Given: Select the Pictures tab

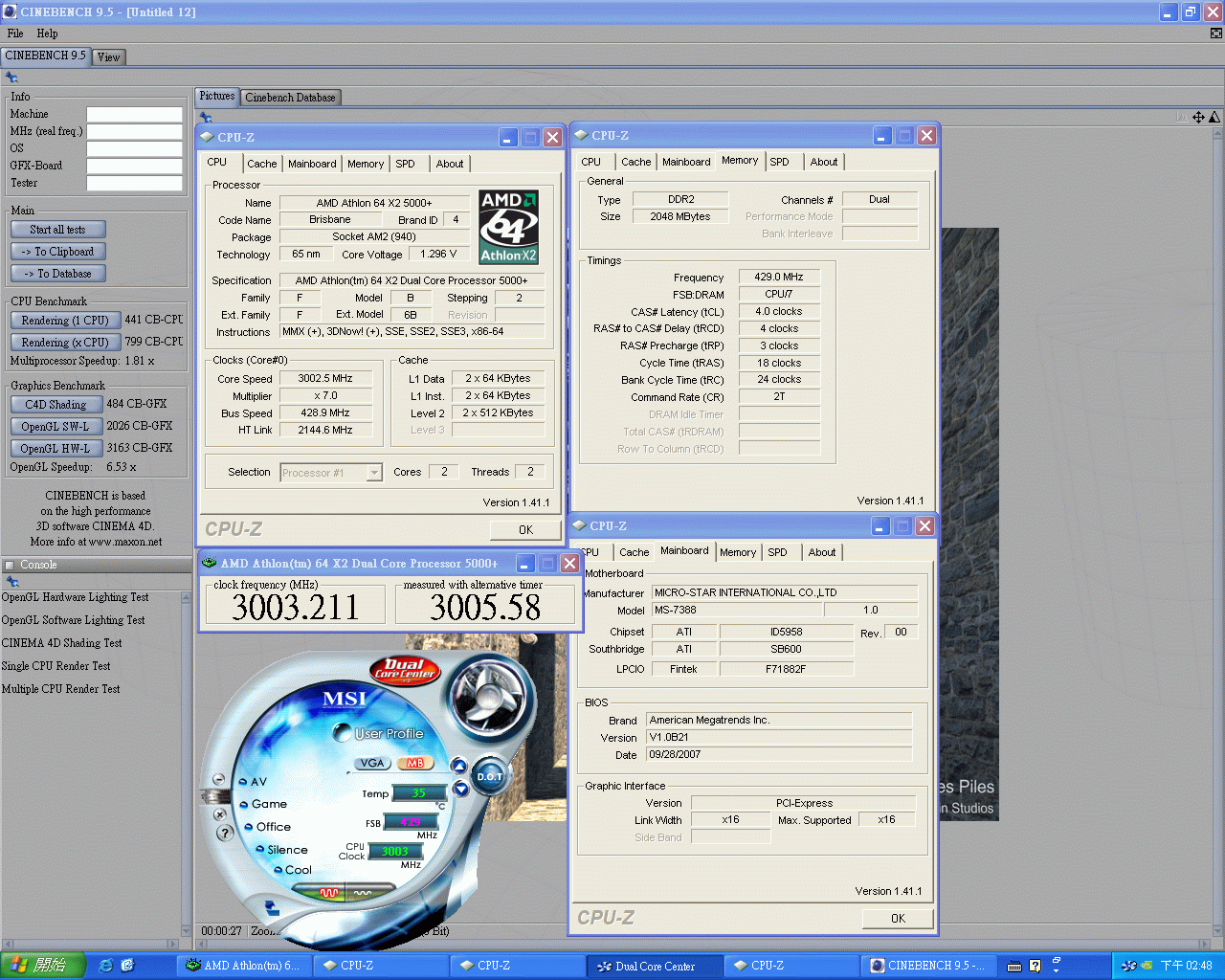Looking at the screenshot, I should (217, 96).
